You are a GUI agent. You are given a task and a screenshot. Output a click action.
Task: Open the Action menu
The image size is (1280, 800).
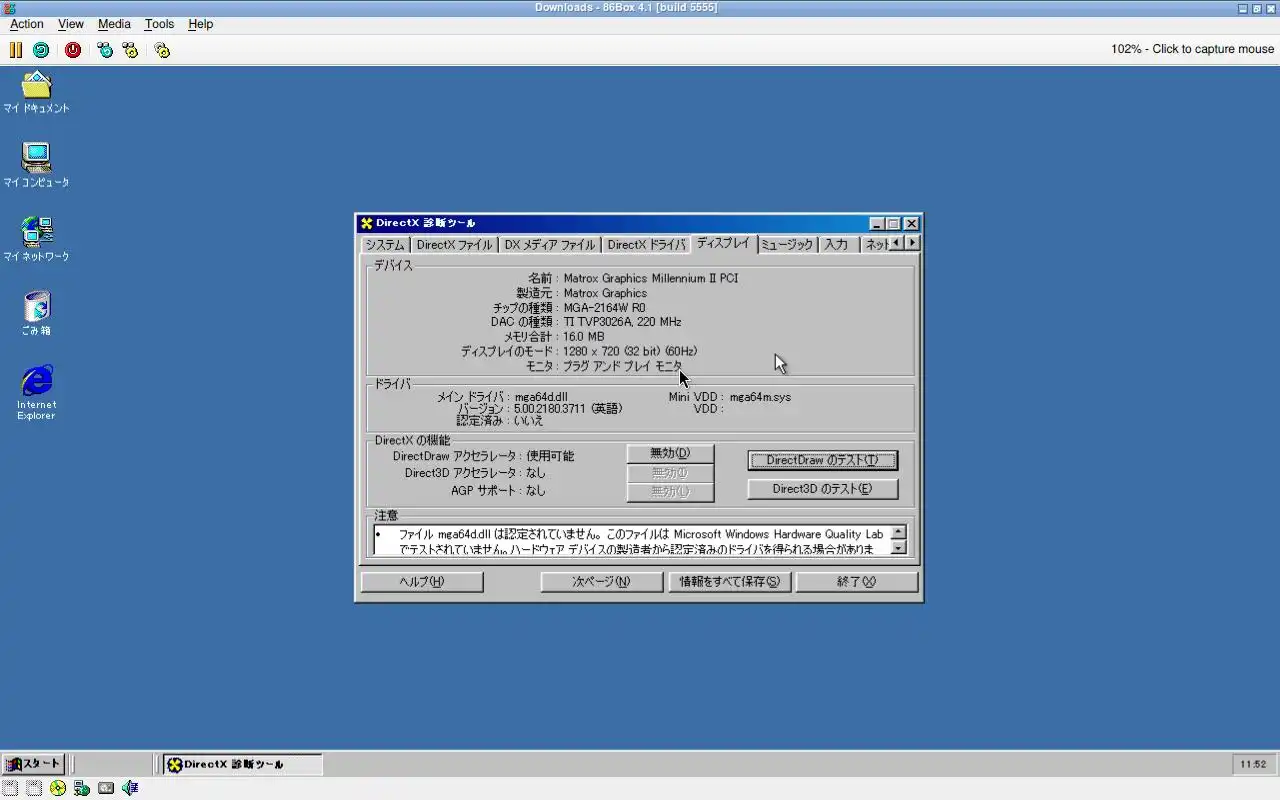point(27,24)
